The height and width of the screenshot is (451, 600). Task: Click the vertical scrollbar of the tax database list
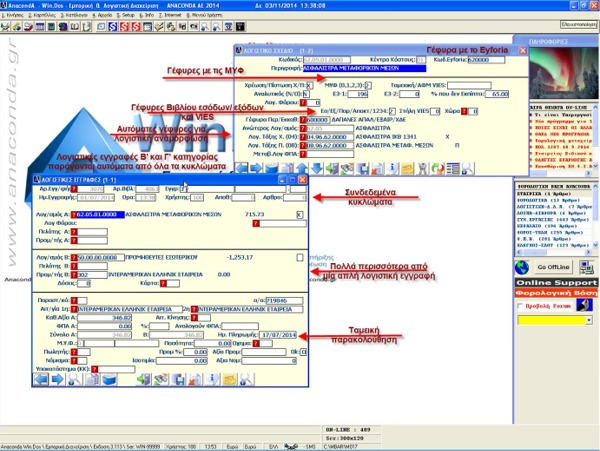[x=595, y=217]
